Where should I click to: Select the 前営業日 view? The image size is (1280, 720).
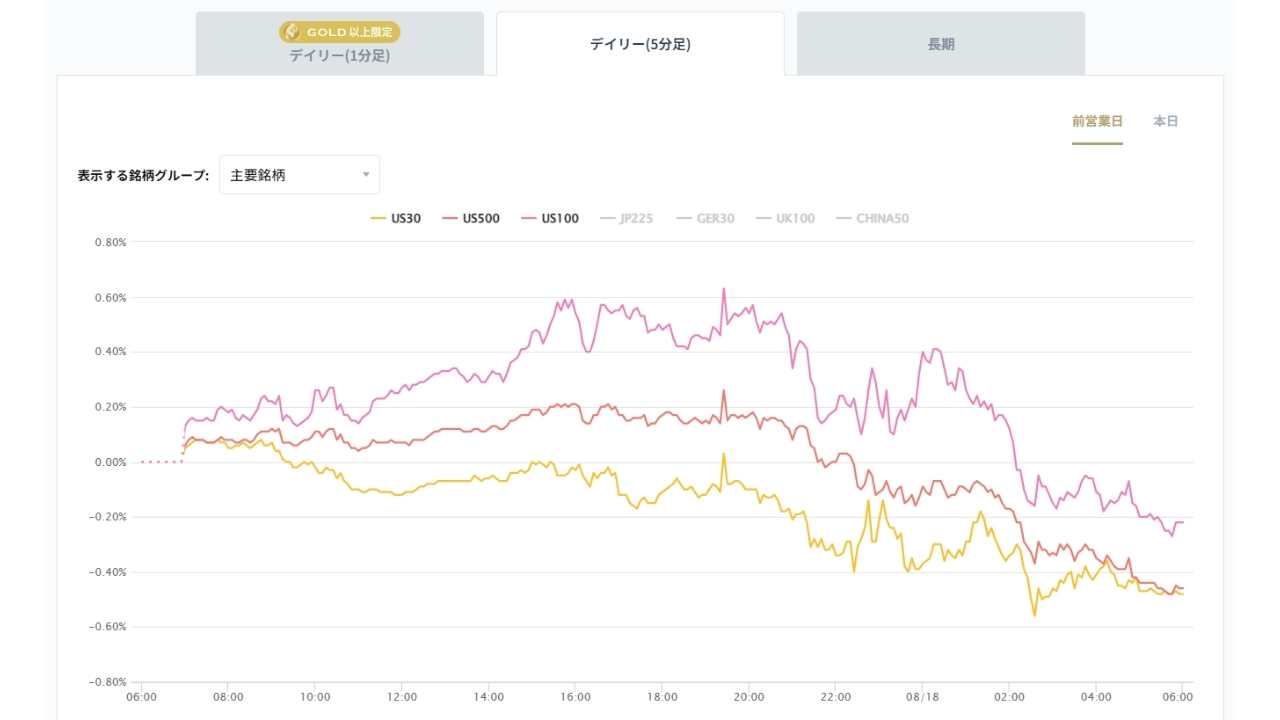click(x=1097, y=121)
